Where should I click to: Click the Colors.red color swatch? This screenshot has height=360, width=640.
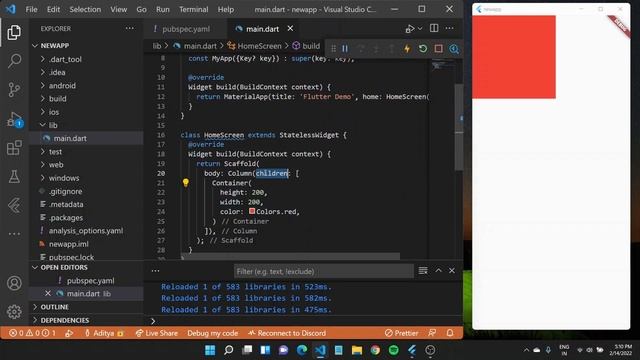click(x=252, y=211)
